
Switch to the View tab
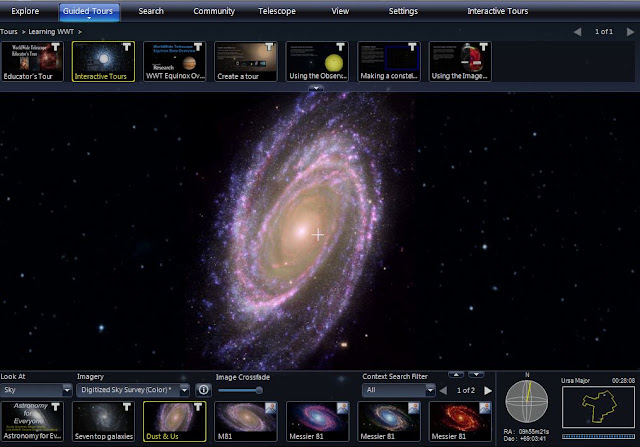click(340, 11)
